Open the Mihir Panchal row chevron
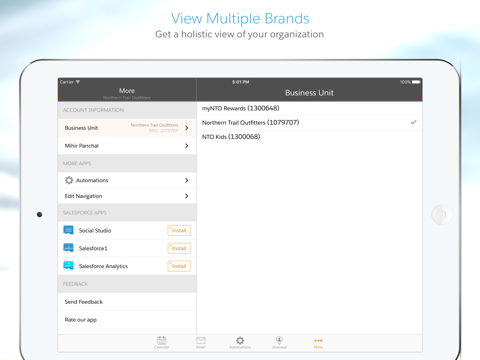Screen dimensions: 480x360 tap(187, 146)
